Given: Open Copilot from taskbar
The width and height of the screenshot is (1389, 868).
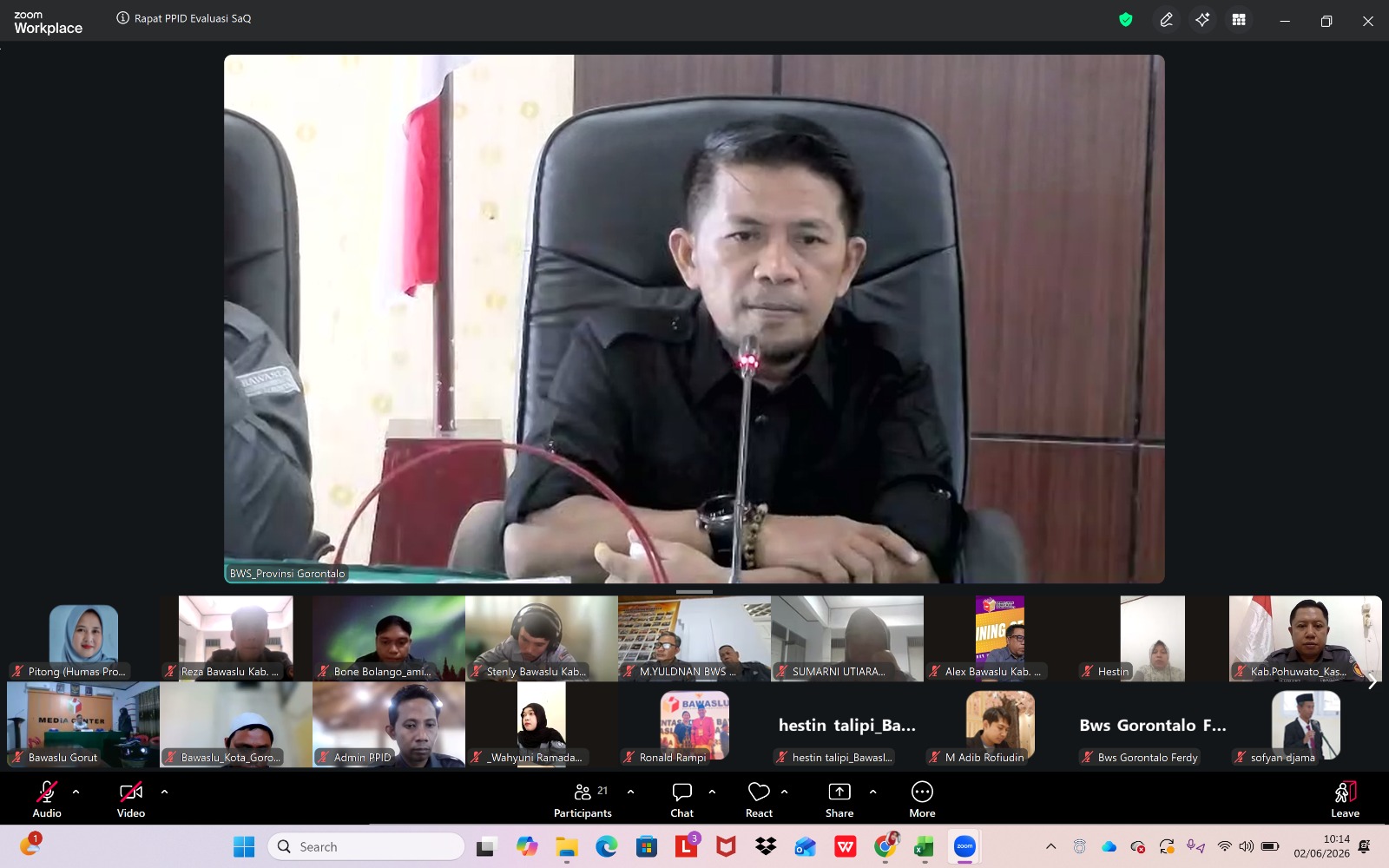Looking at the screenshot, I should coord(526,846).
